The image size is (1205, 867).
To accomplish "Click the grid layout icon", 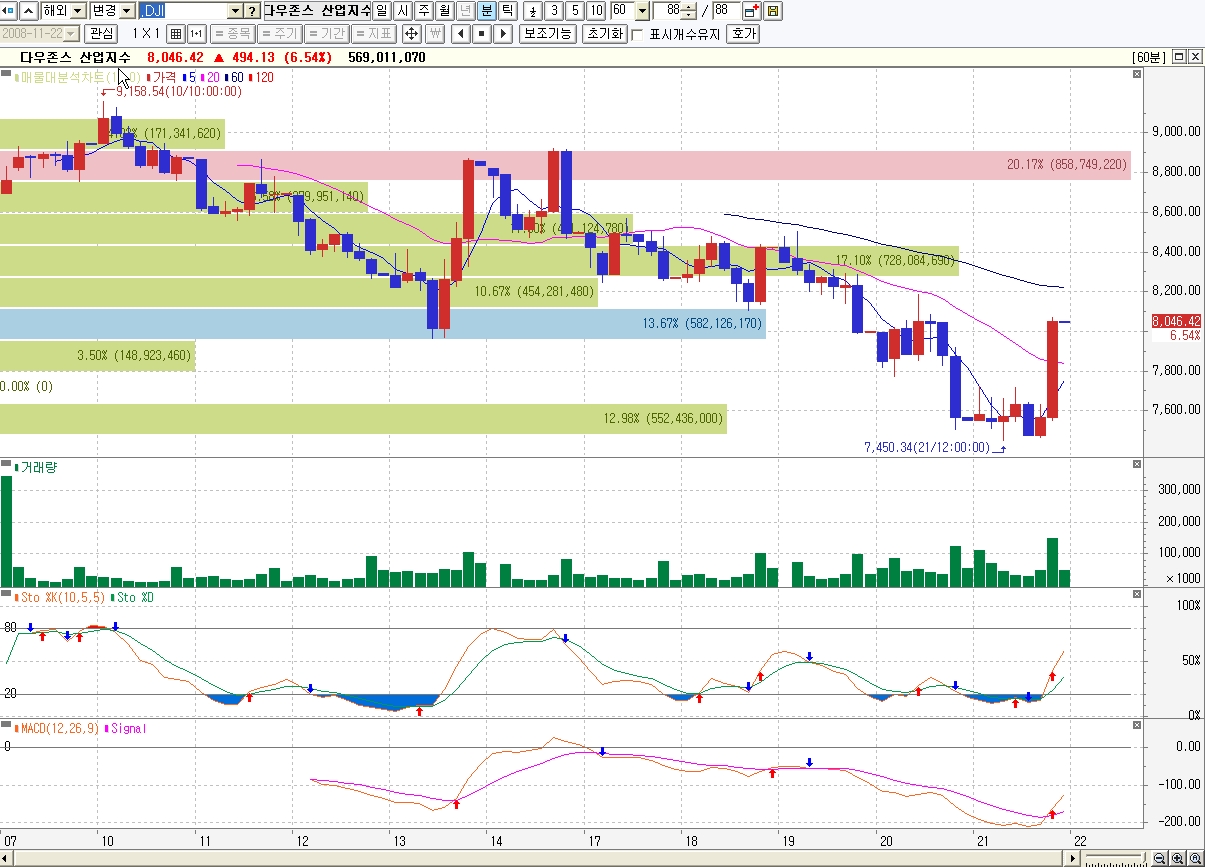I will tap(176, 34).
